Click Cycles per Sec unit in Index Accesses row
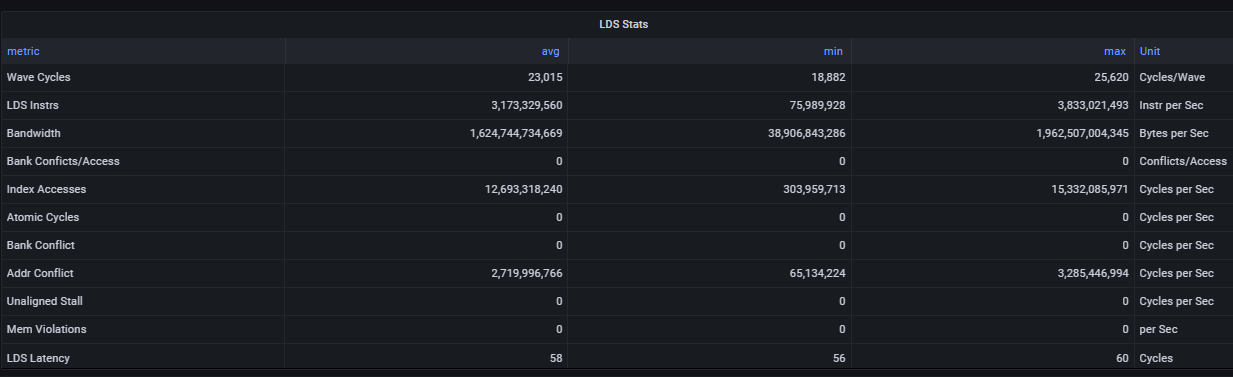Image resolution: width=1233 pixels, height=377 pixels. coord(1176,189)
